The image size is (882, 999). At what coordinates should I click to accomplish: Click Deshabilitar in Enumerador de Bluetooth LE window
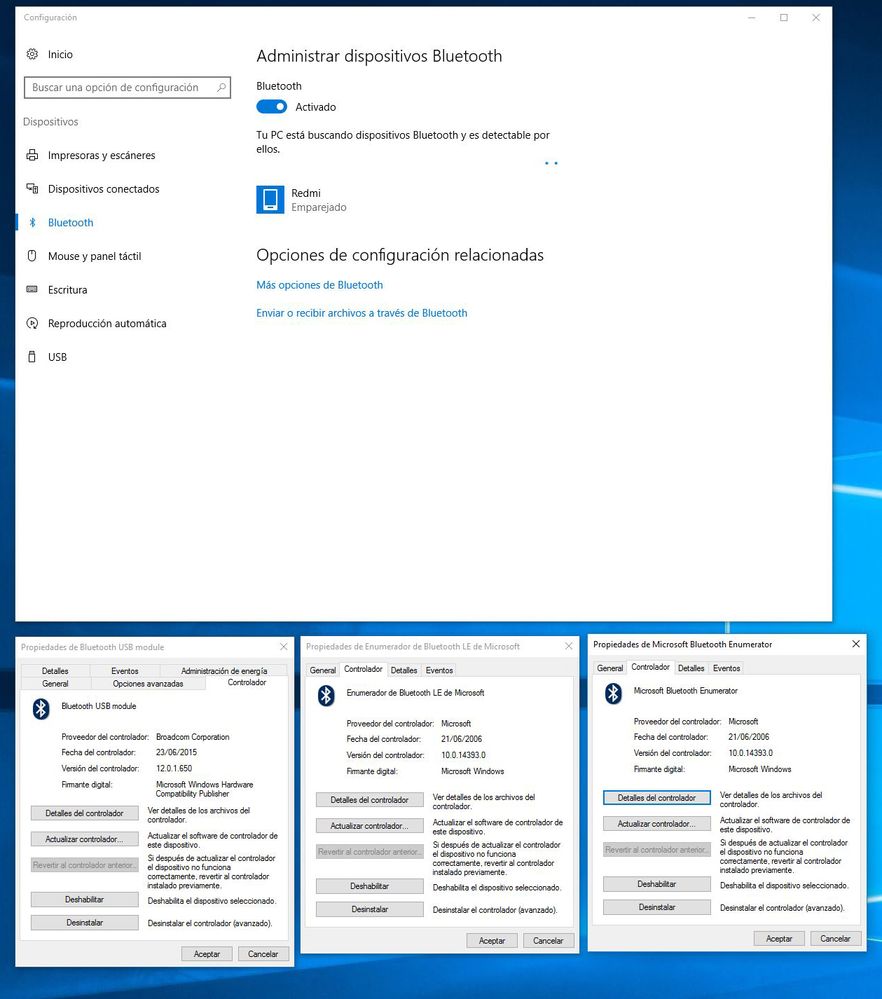(x=370, y=886)
